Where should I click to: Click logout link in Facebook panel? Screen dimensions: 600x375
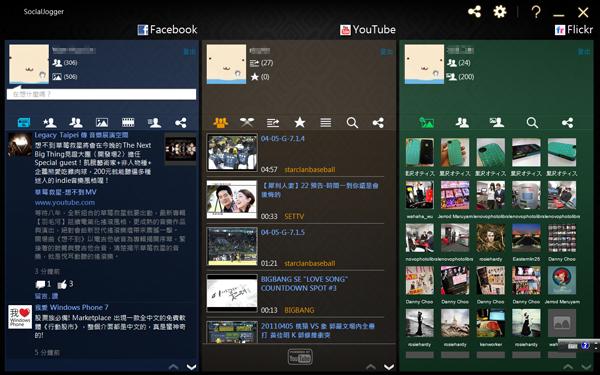click(x=189, y=51)
